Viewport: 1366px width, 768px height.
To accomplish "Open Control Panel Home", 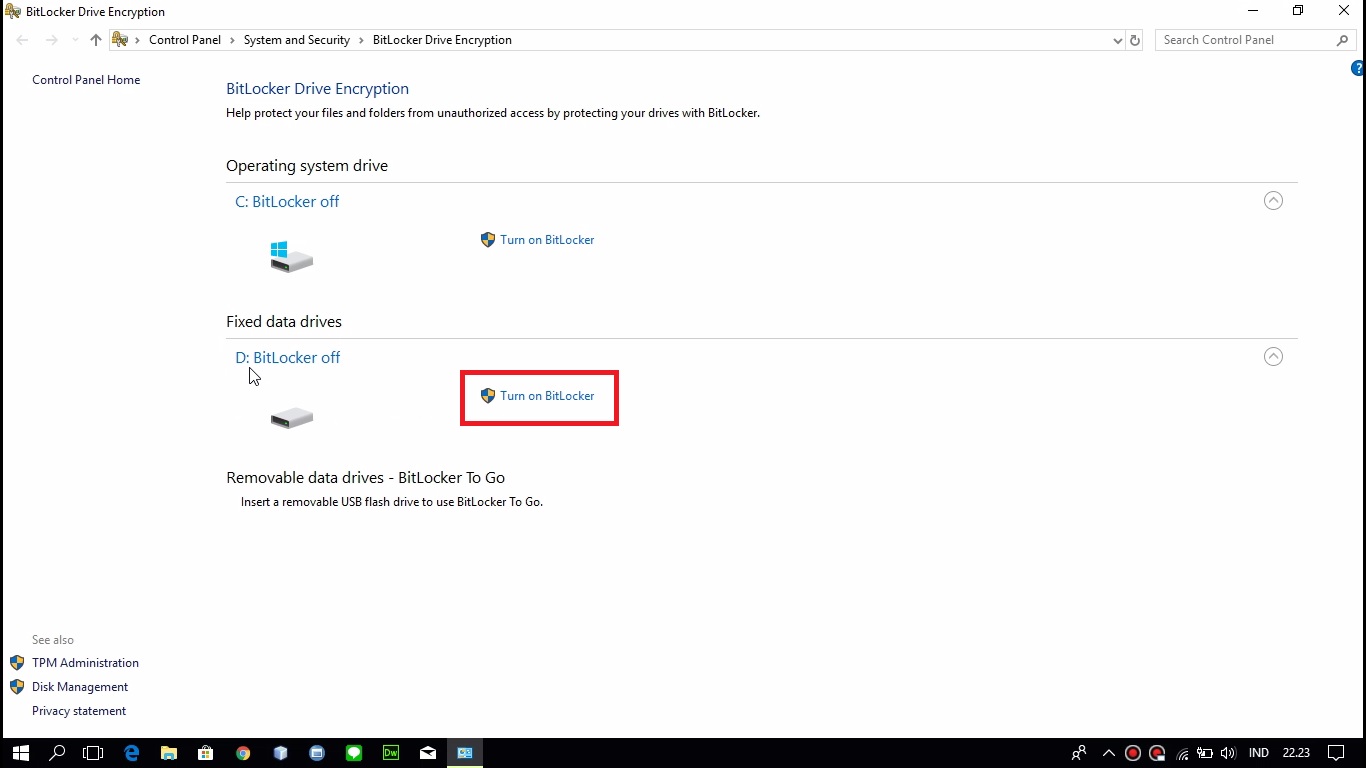I will pos(86,80).
